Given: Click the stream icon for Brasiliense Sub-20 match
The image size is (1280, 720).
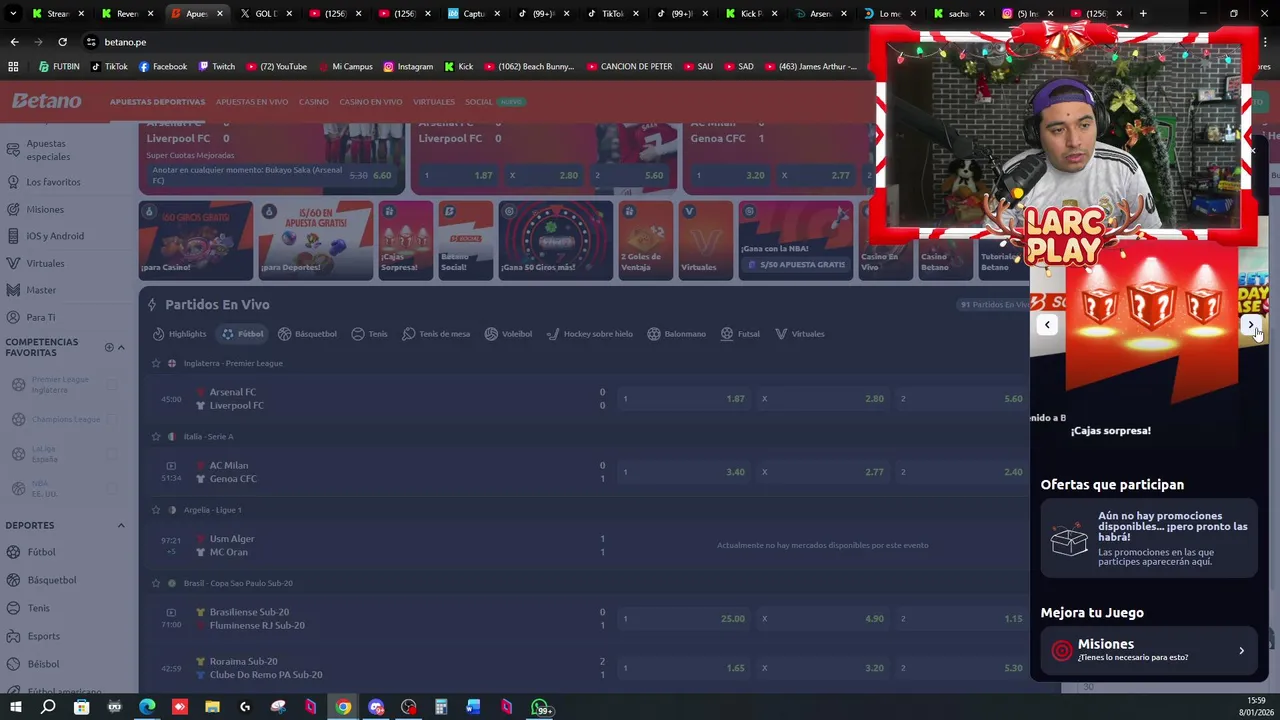Looking at the screenshot, I should coord(171,612).
